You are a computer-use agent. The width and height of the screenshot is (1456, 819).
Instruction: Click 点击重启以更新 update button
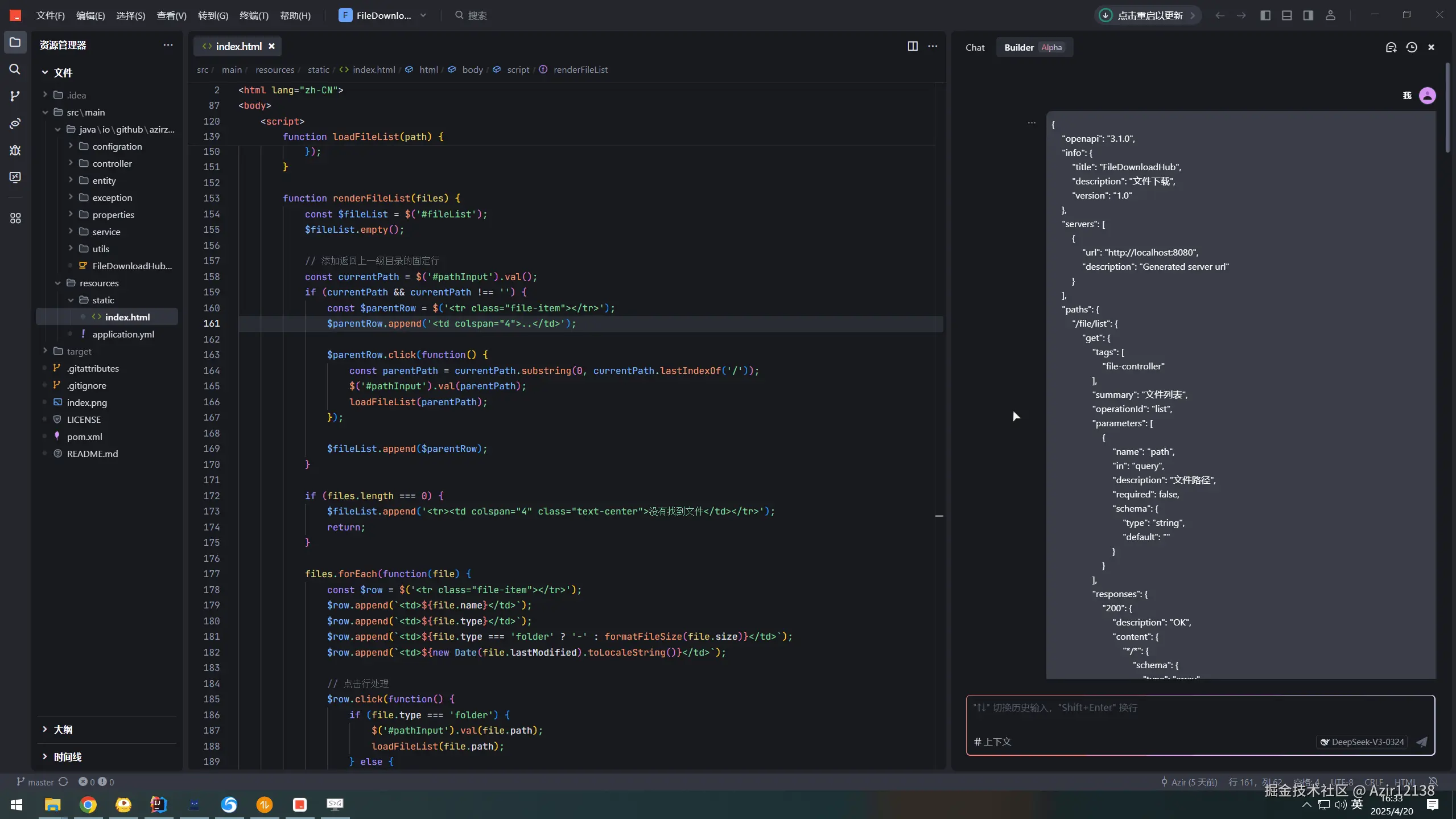click(1149, 15)
